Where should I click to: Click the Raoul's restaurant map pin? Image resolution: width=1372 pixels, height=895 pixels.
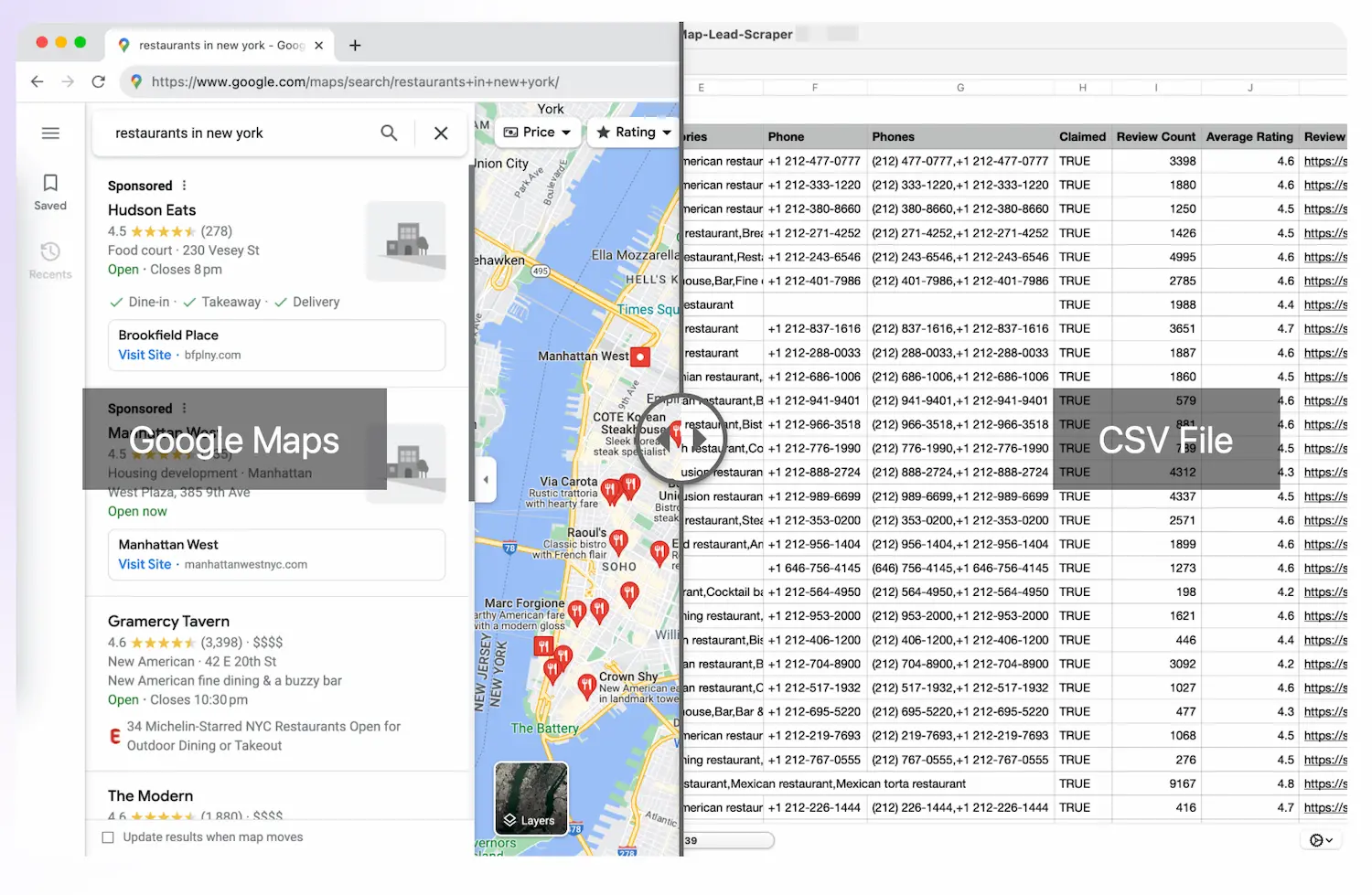[619, 541]
